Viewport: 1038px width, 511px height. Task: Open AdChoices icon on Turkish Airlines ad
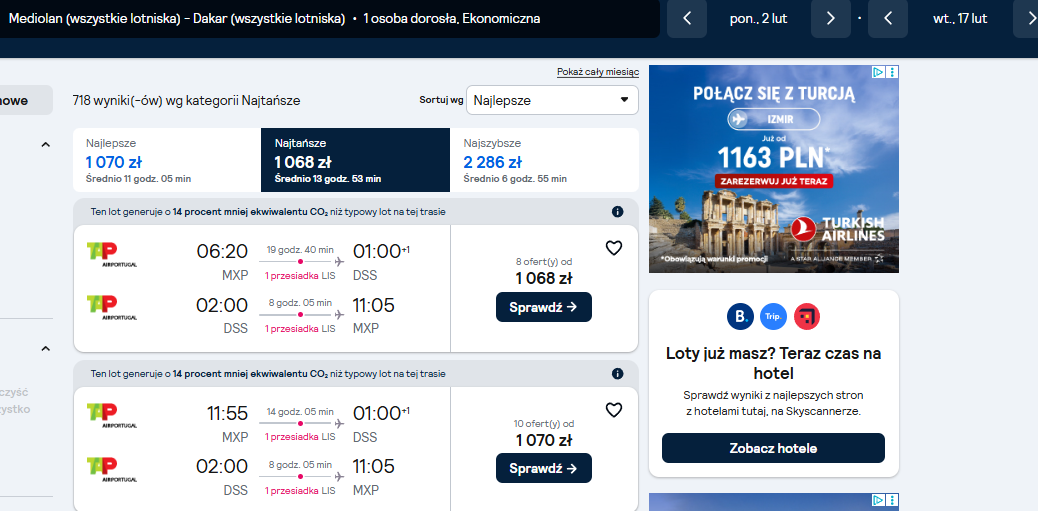click(x=878, y=71)
